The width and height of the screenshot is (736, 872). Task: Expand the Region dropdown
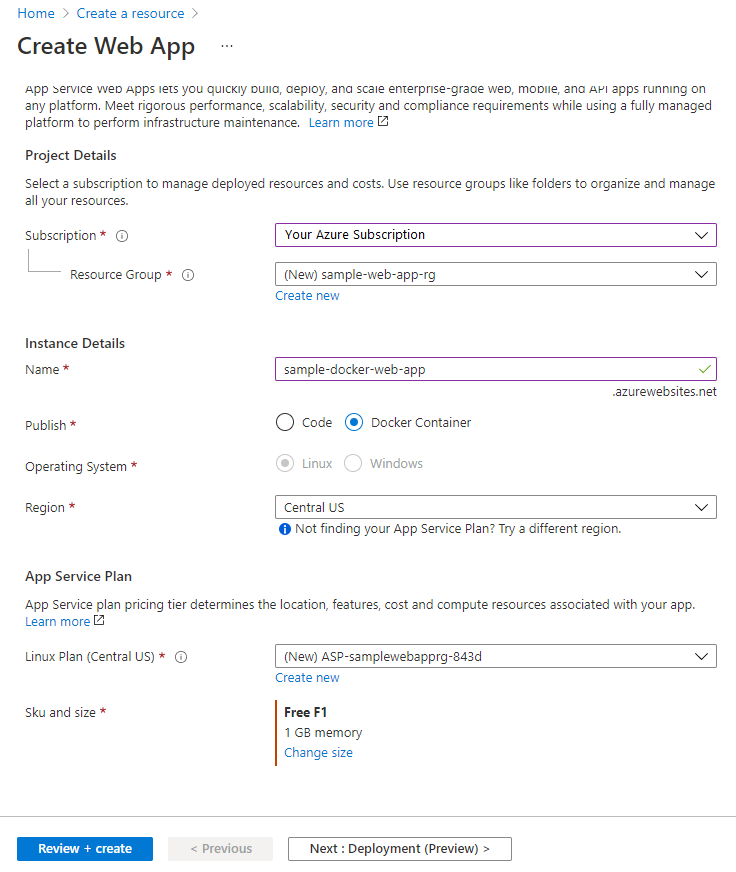pyautogui.click(x=496, y=507)
